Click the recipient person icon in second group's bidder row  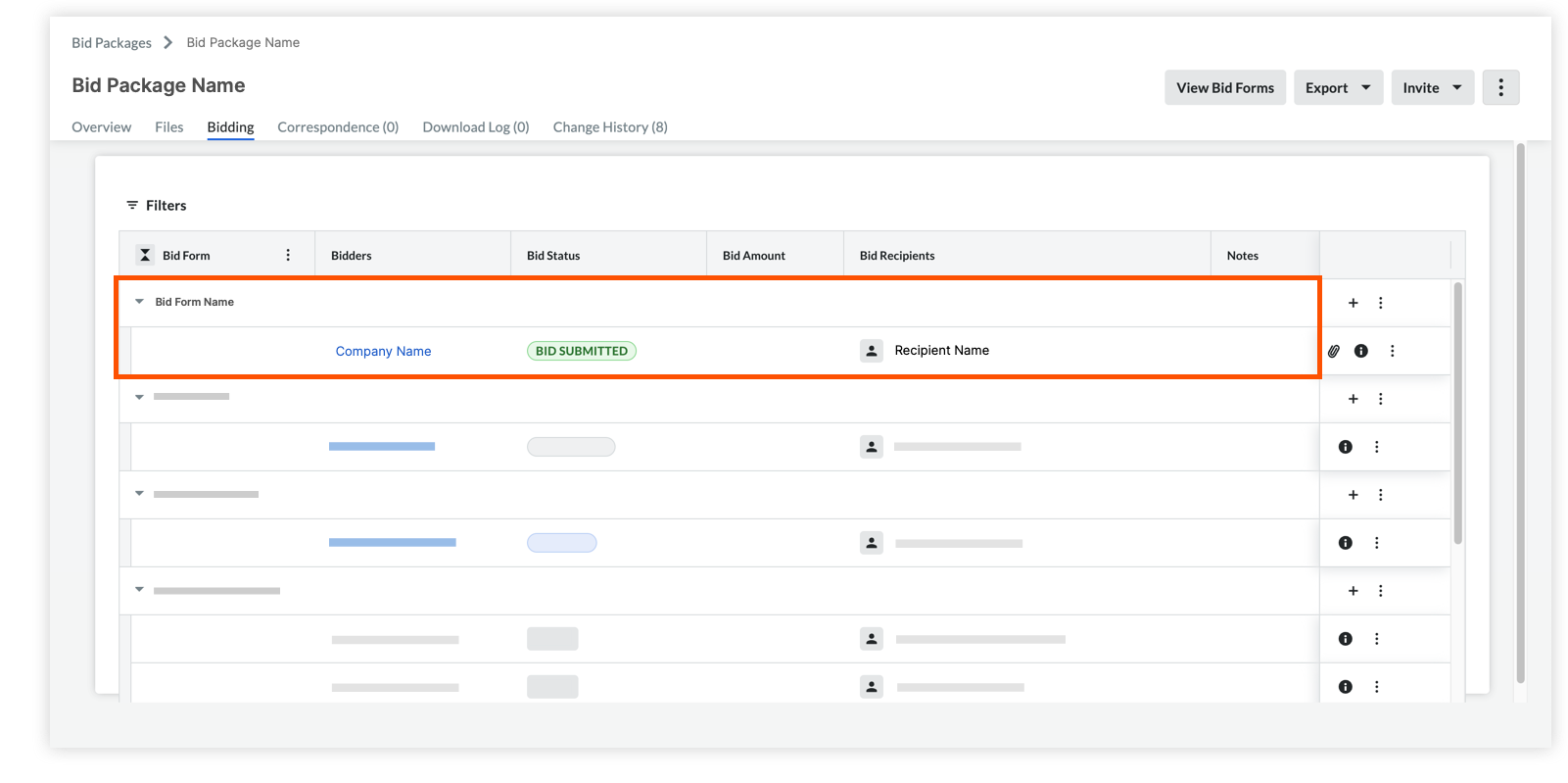click(x=872, y=447)
